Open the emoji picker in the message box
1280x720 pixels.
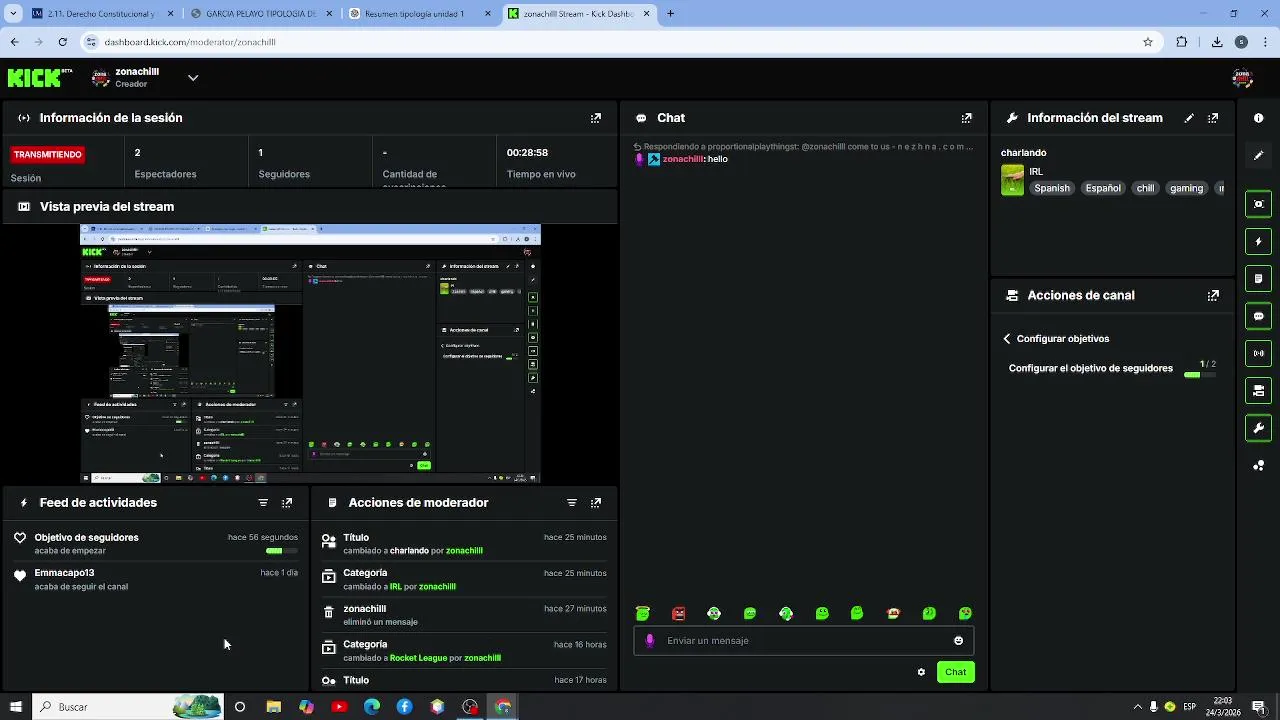958,641
